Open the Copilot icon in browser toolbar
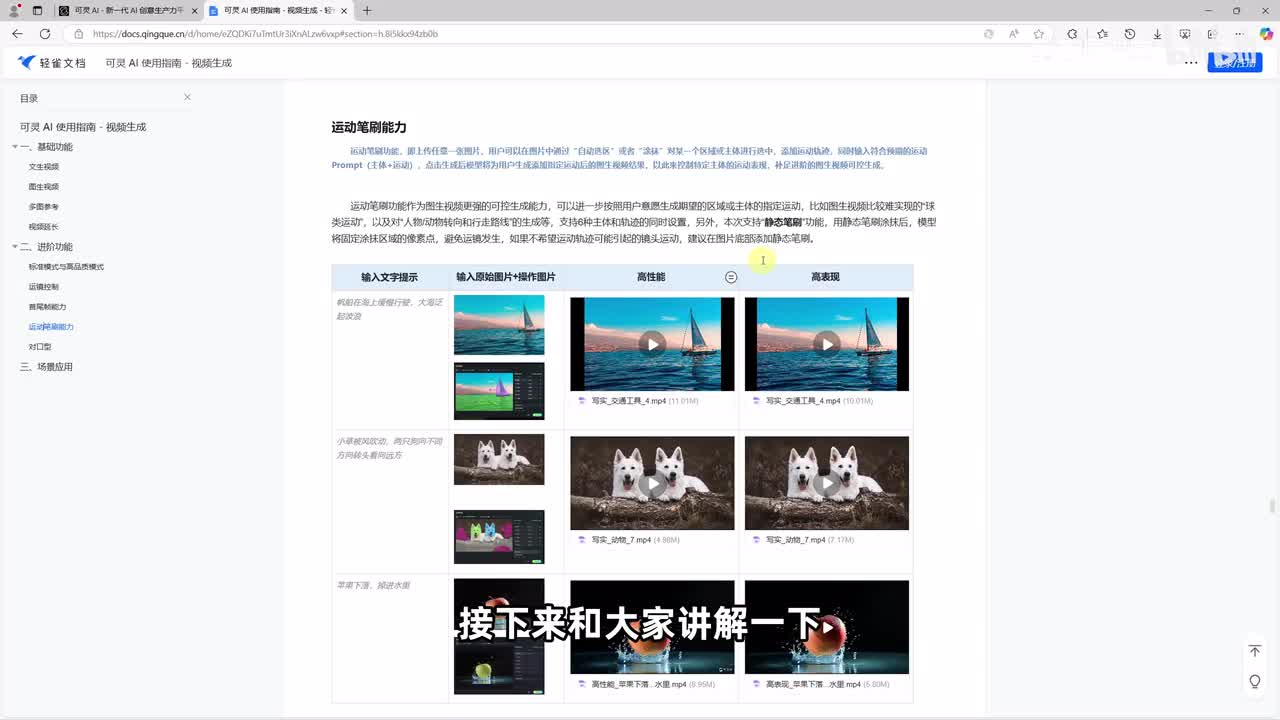This screenshot has width=1280, height=720. coord(1265,33)
